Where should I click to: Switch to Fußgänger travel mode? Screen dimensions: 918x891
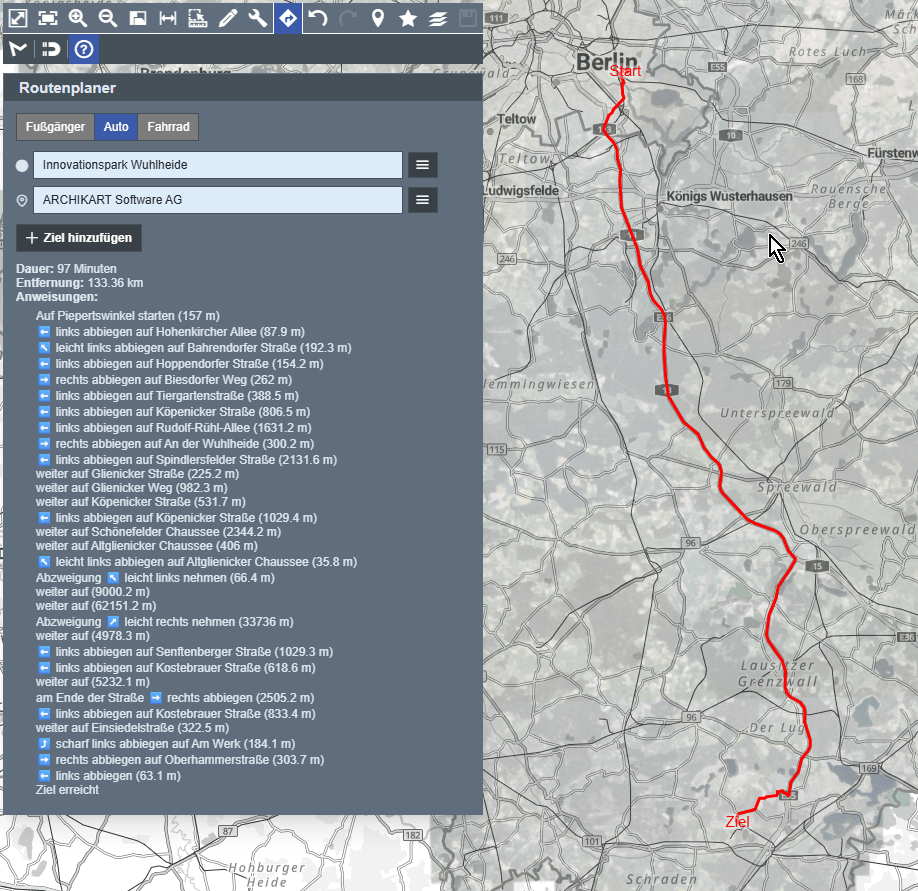tap(55, 127)
